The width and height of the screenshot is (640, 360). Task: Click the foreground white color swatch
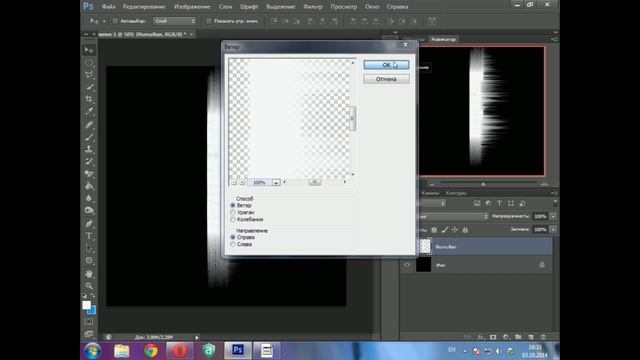pyautogui.click(x=87, y=305)
